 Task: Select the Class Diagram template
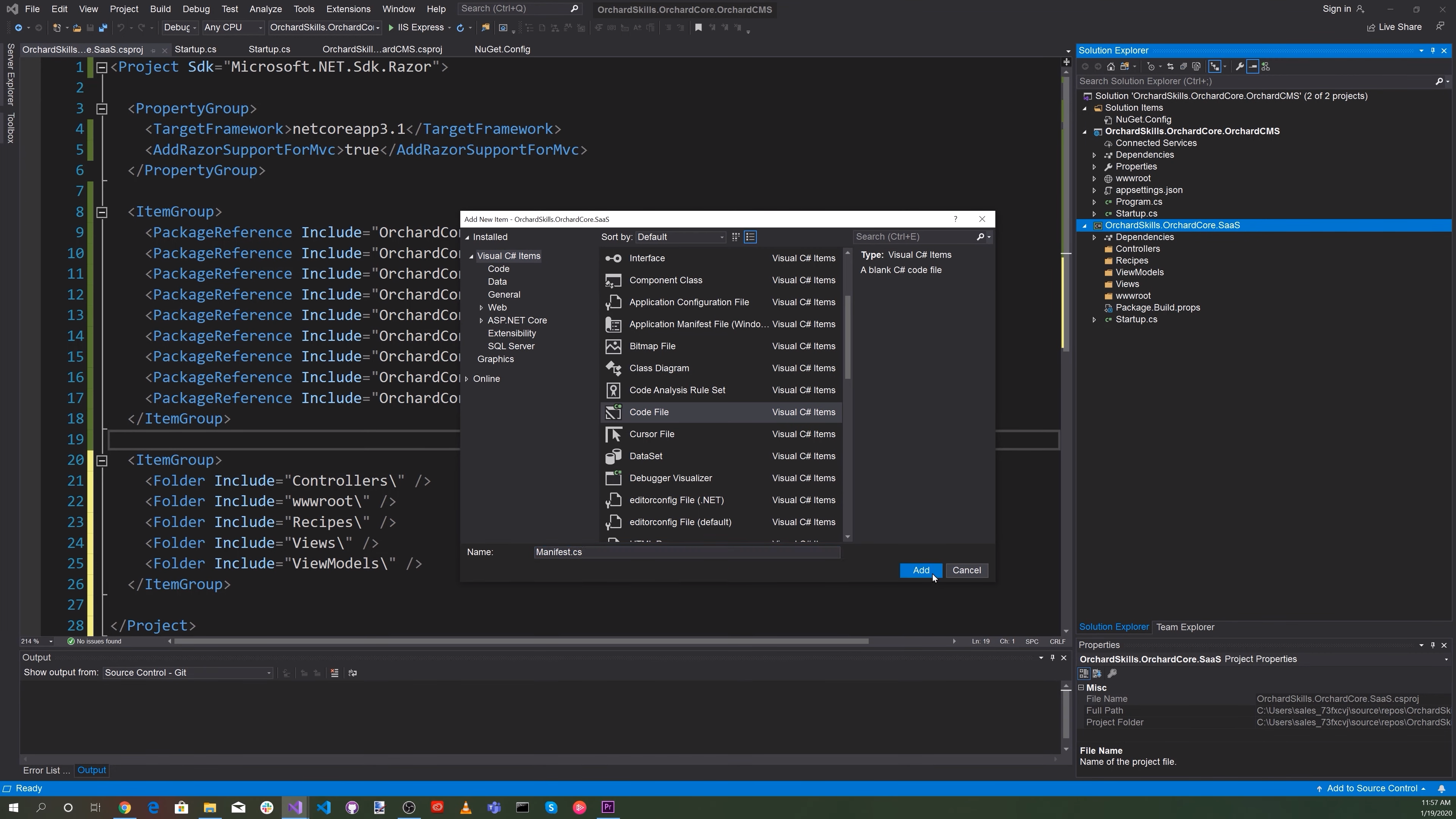point(721,369)
